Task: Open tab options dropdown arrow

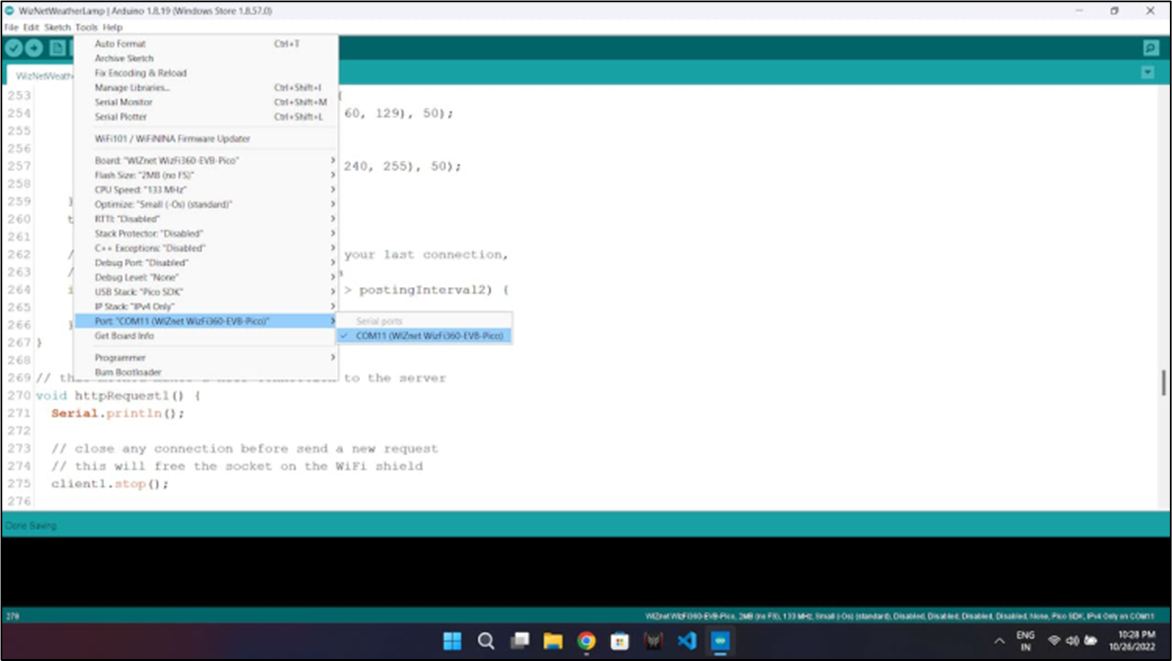Action: pos(1147,73)
